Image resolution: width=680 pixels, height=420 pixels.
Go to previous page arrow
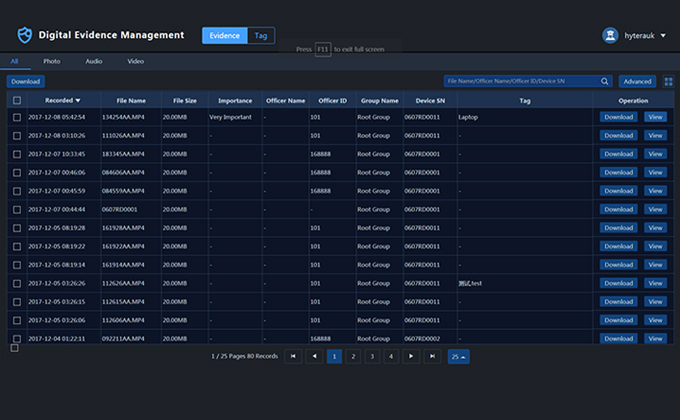[314, 357]
